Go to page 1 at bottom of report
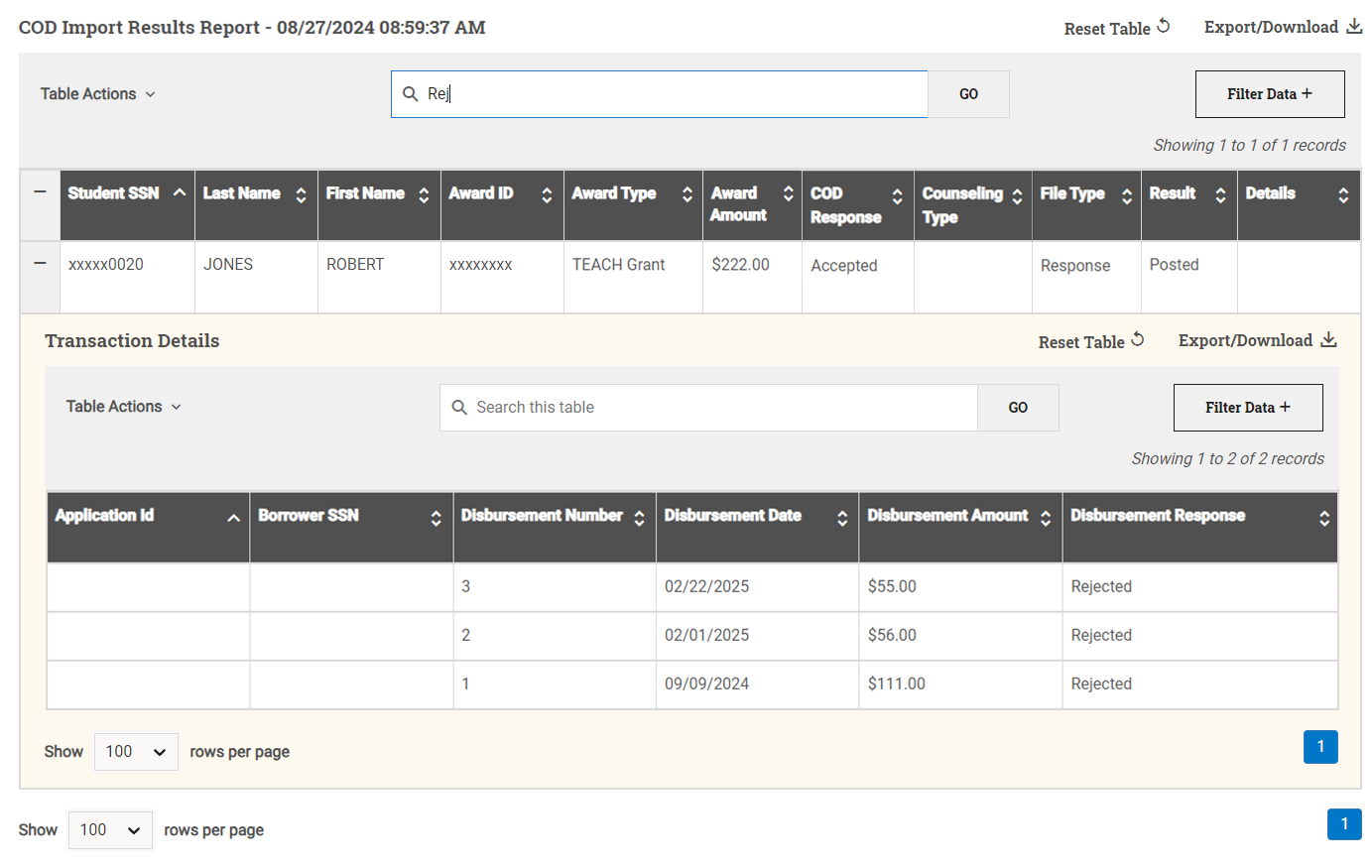 coord(1344,824)
